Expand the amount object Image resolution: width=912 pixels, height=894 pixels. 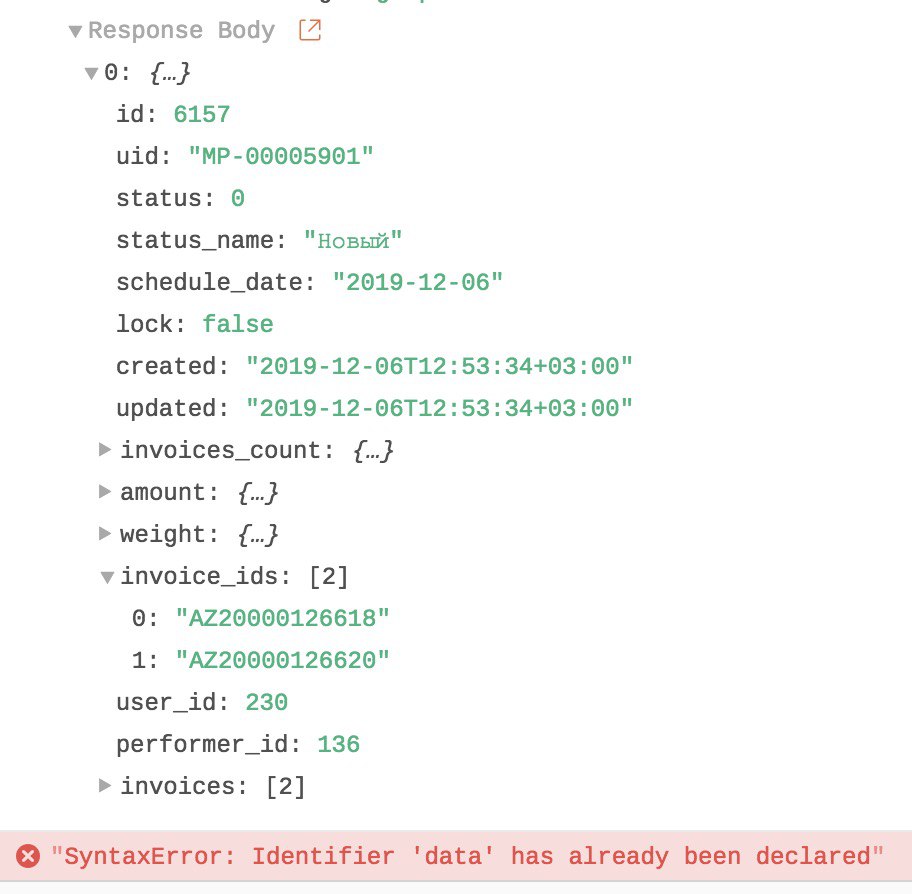105,492
